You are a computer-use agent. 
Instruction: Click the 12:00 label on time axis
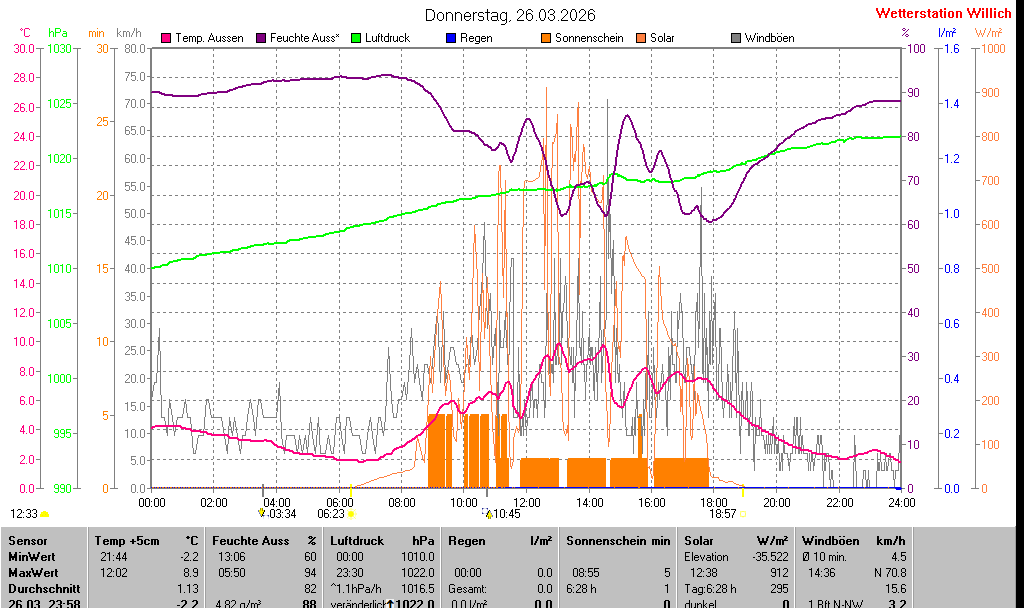526,502
